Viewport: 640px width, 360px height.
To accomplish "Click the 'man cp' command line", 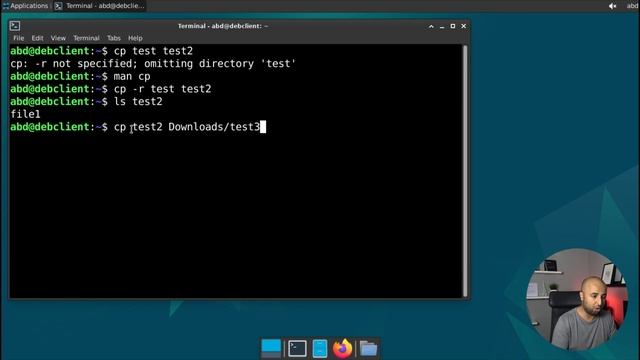I will pyautogui.click(x=80, y=76).
